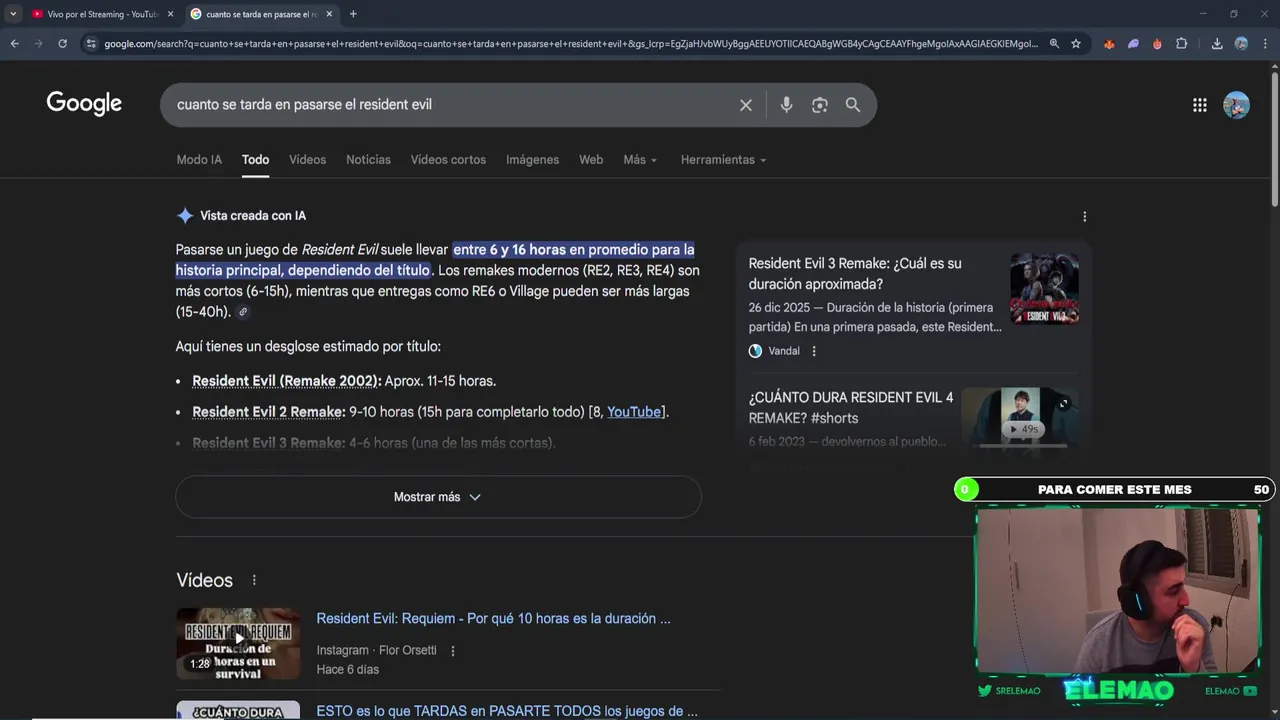Switch to the Imágenes tab
This screenshot has width=1280, height=720.
point(532,160)
